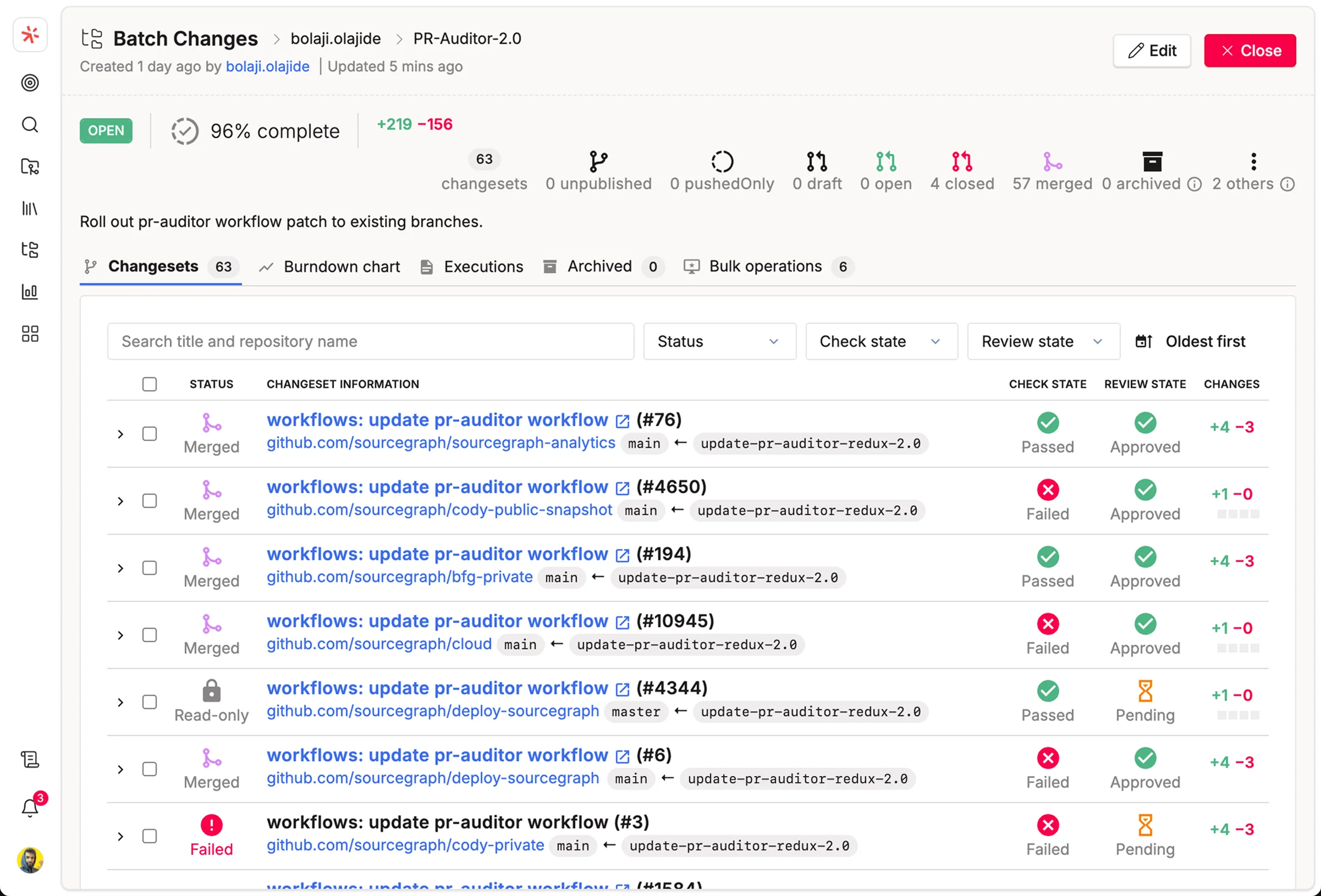Open the Review state filter dropdown

pos(1043,341)
